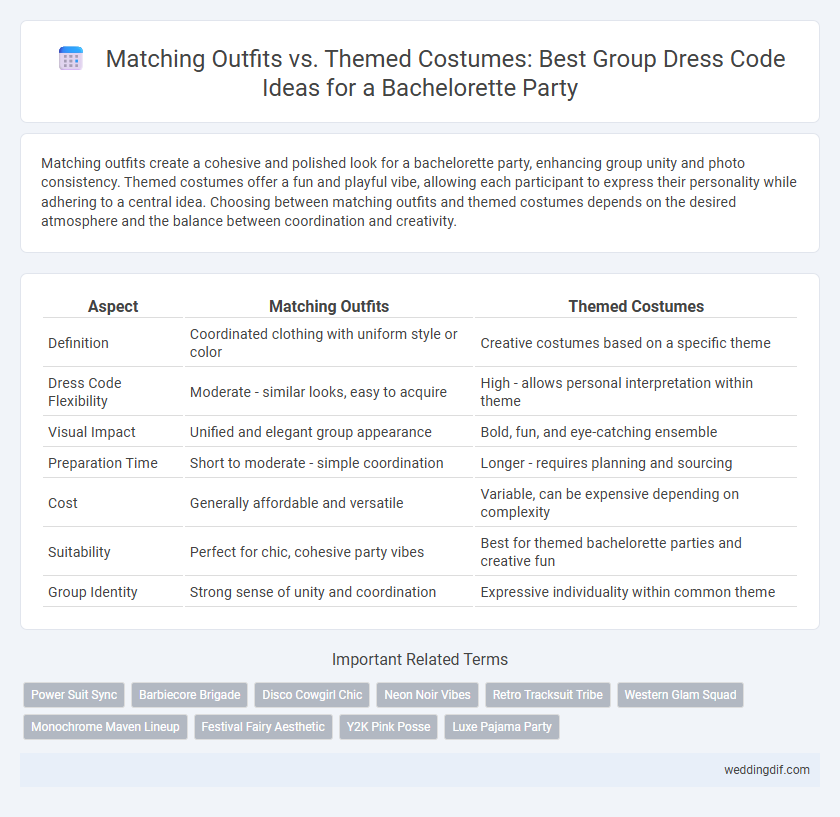Click the Western Glam Squad tag
The width and height of the screenshot is (840, 817).
[x=680, y=695]
